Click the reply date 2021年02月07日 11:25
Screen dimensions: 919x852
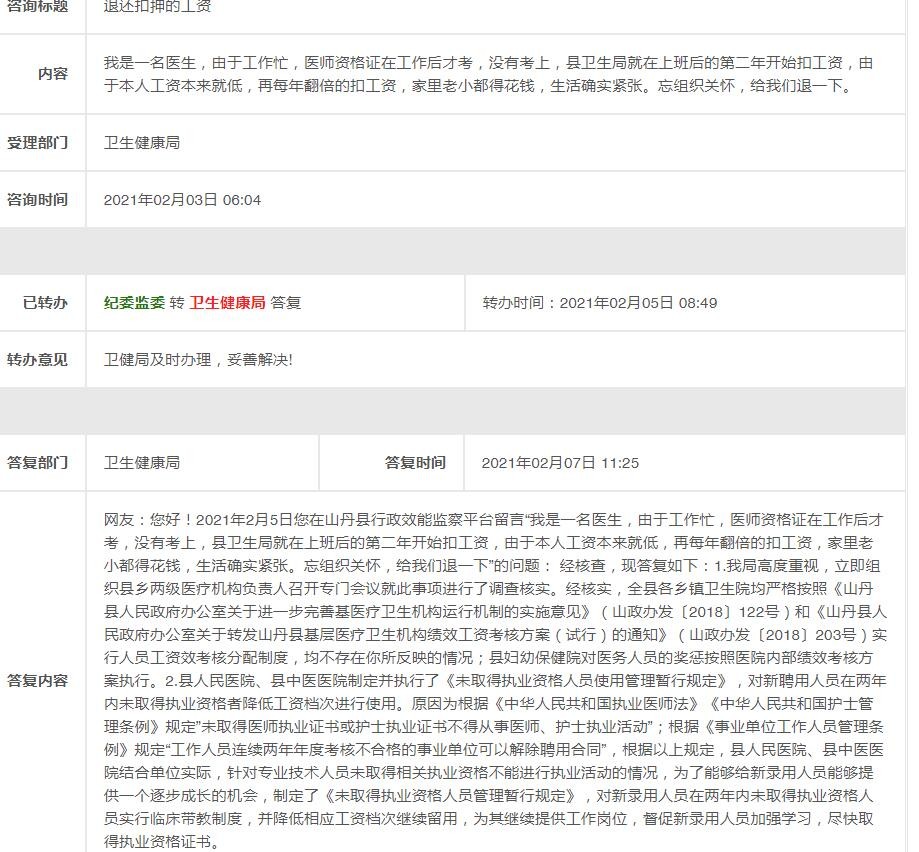(x=560, y=463)
